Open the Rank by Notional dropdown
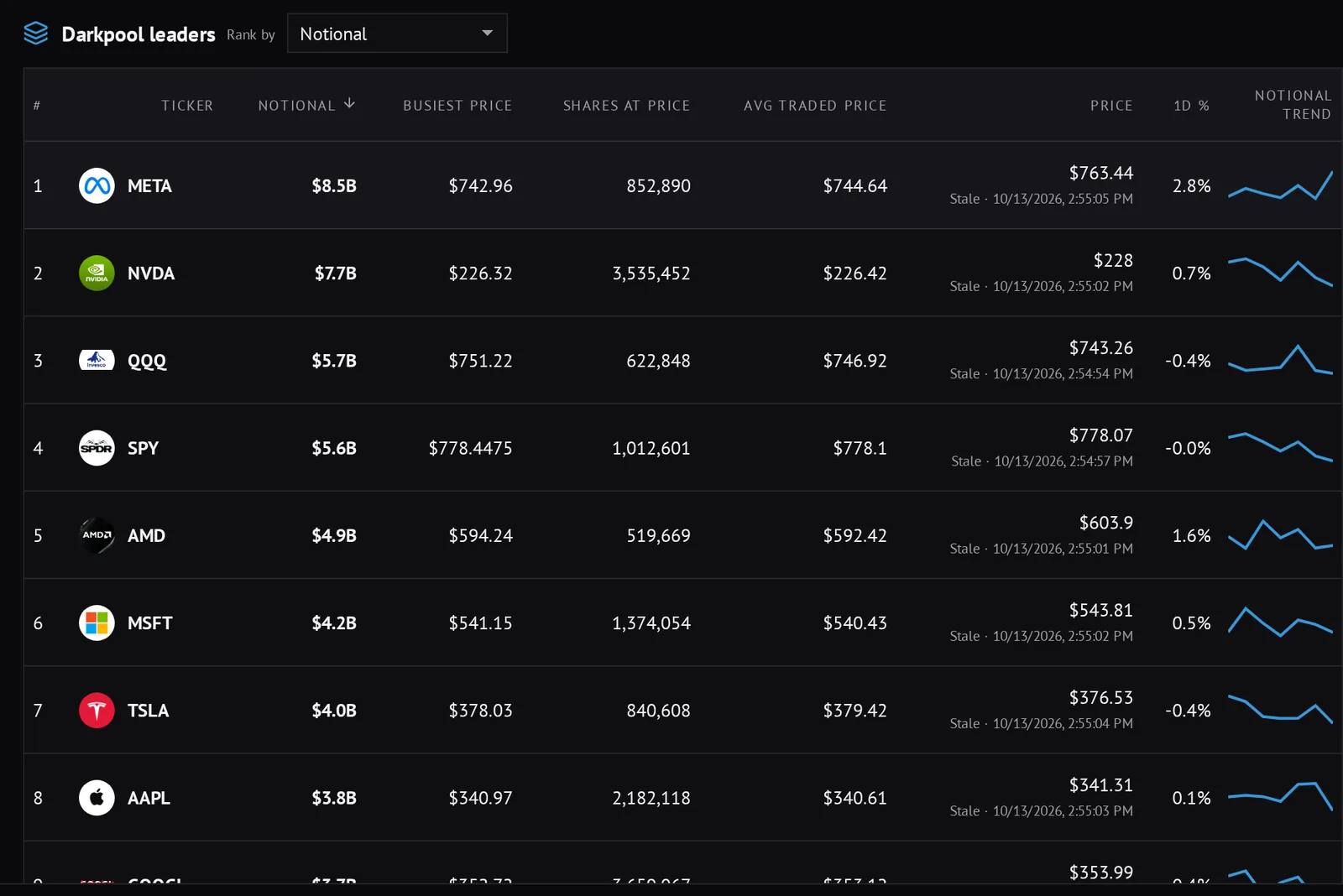This screenshot has width=1343, height=896. click(397, 34)
